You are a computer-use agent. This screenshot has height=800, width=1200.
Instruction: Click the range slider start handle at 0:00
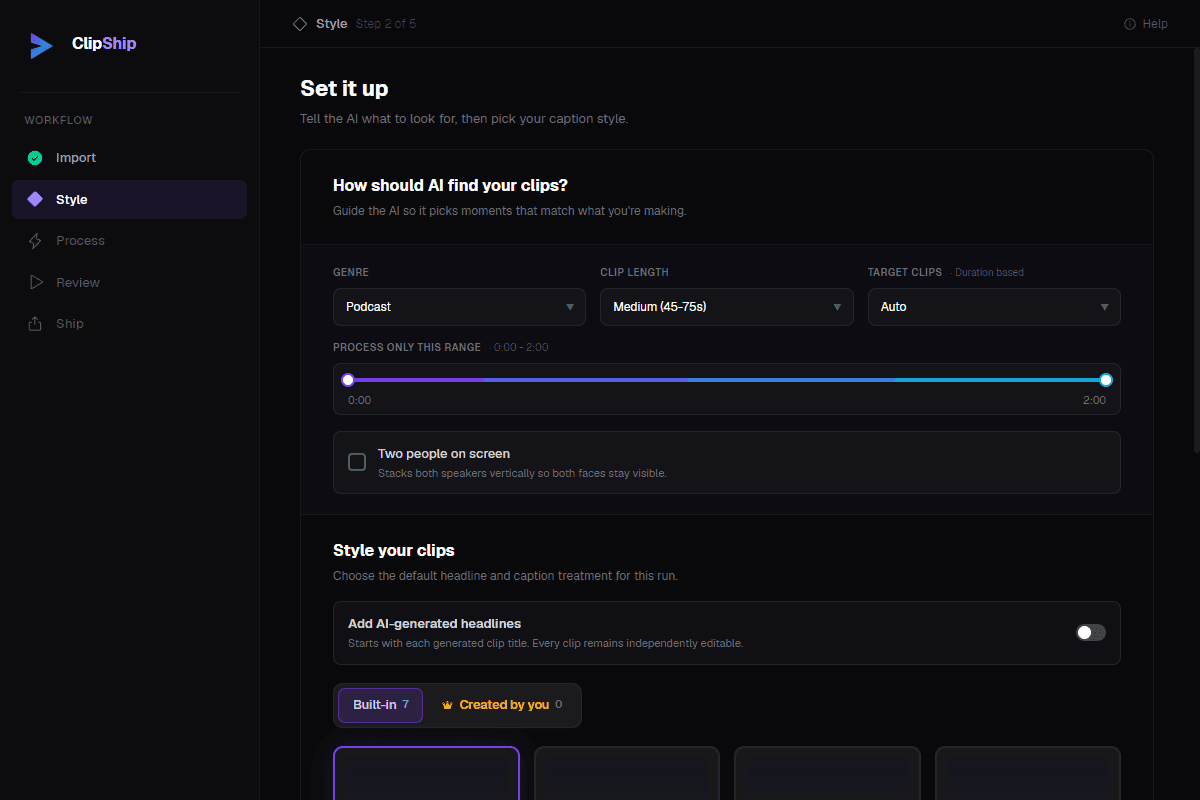coord(348,380)
